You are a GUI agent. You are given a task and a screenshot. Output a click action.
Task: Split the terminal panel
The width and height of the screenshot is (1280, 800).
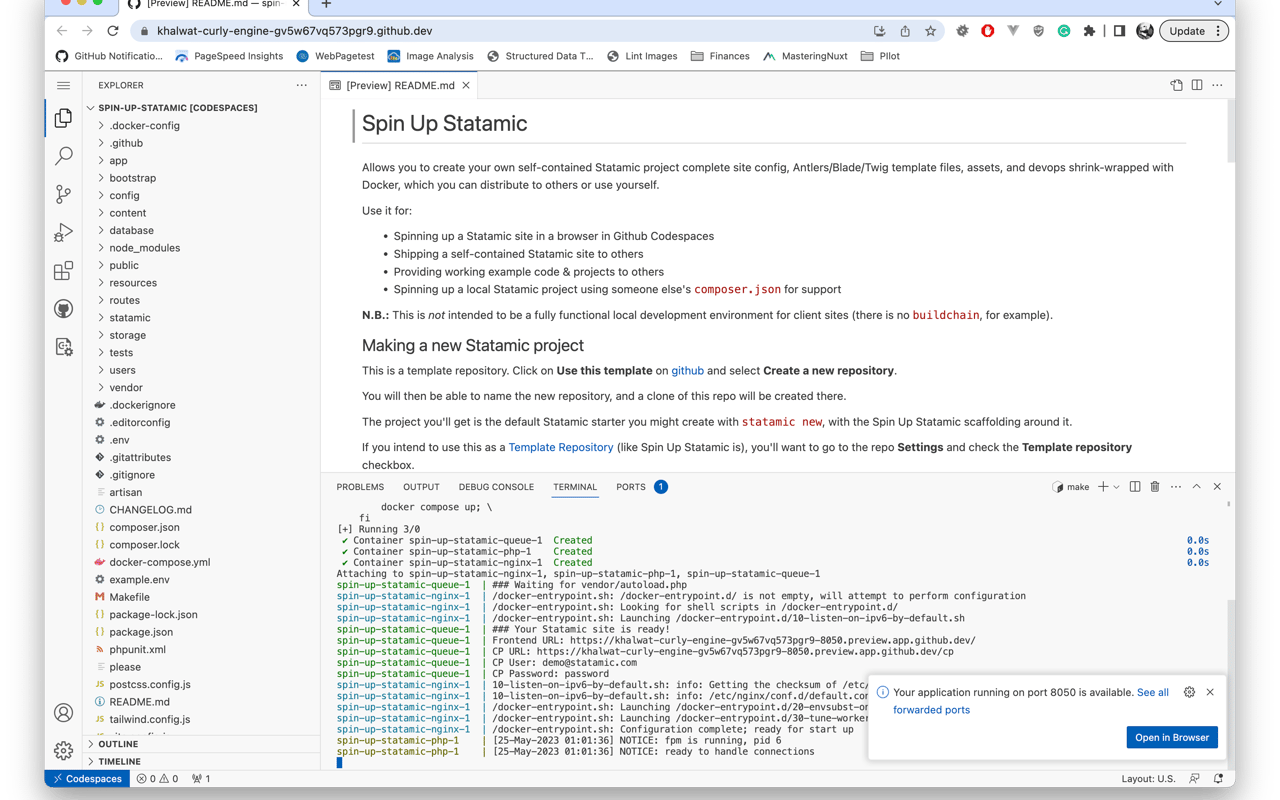[1135, 487]
